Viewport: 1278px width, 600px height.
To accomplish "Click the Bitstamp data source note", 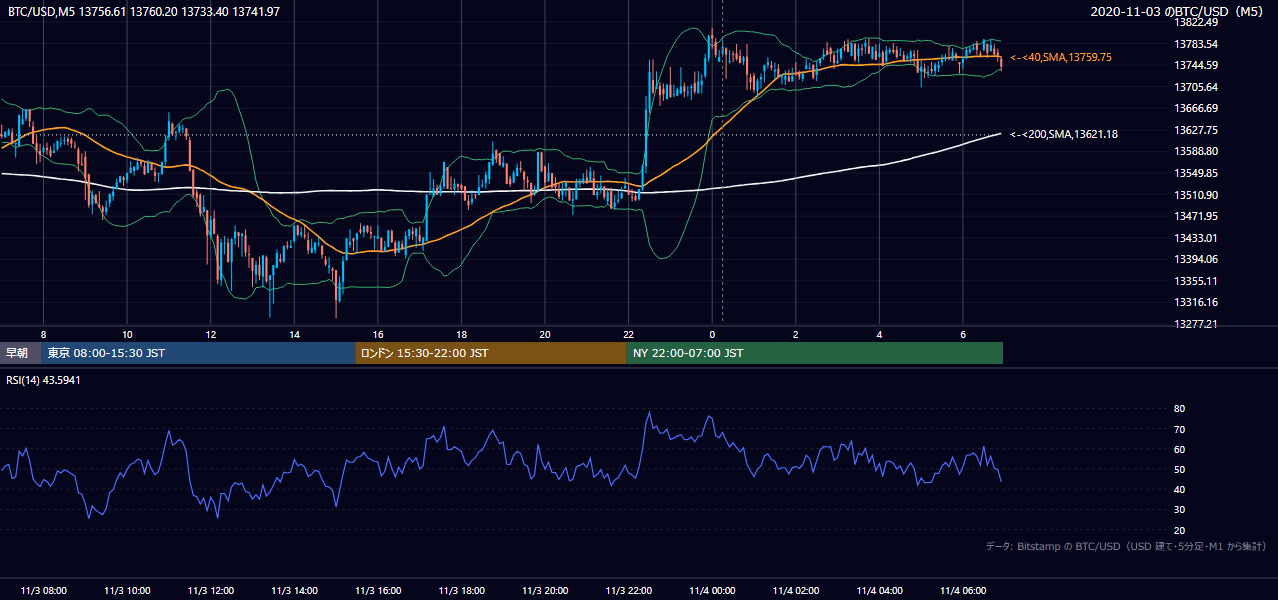I will click(x=1126, y=547).
